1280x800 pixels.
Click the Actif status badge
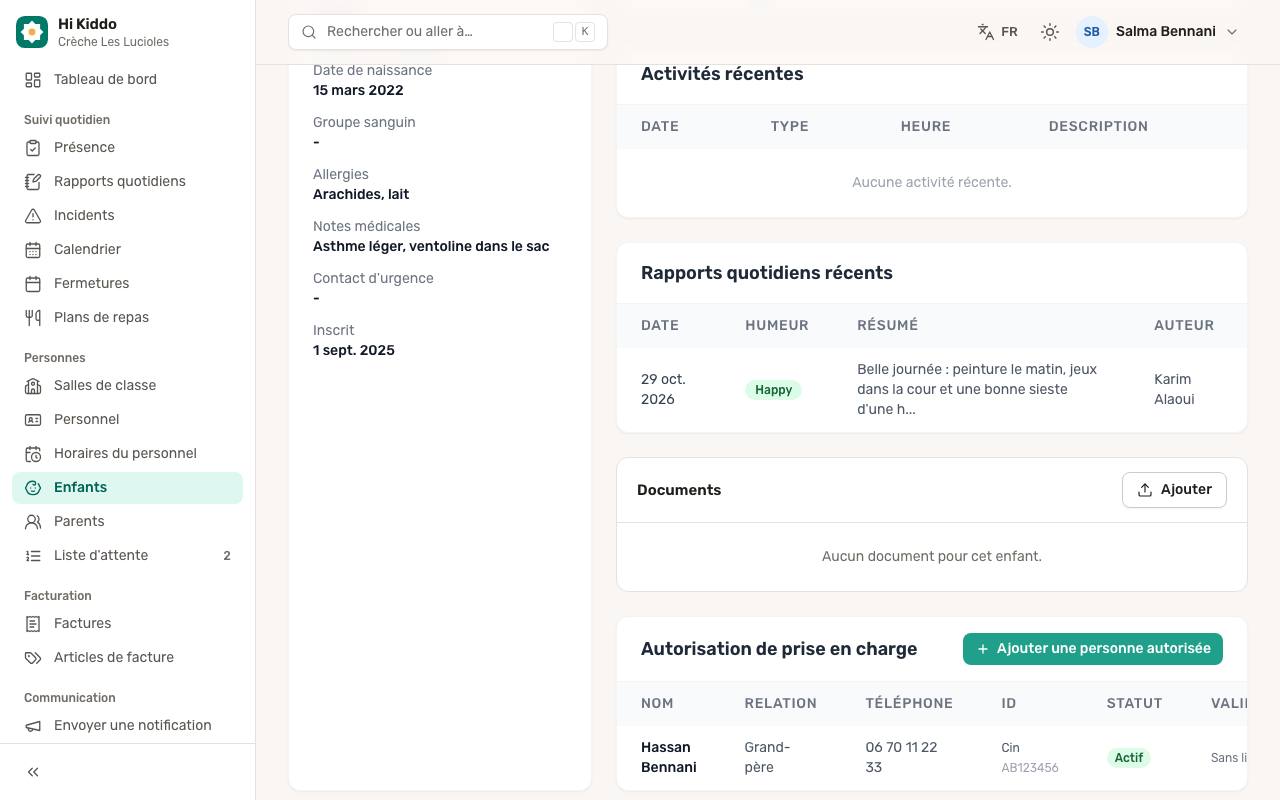pyautogui.click(x=1129, y=758)
